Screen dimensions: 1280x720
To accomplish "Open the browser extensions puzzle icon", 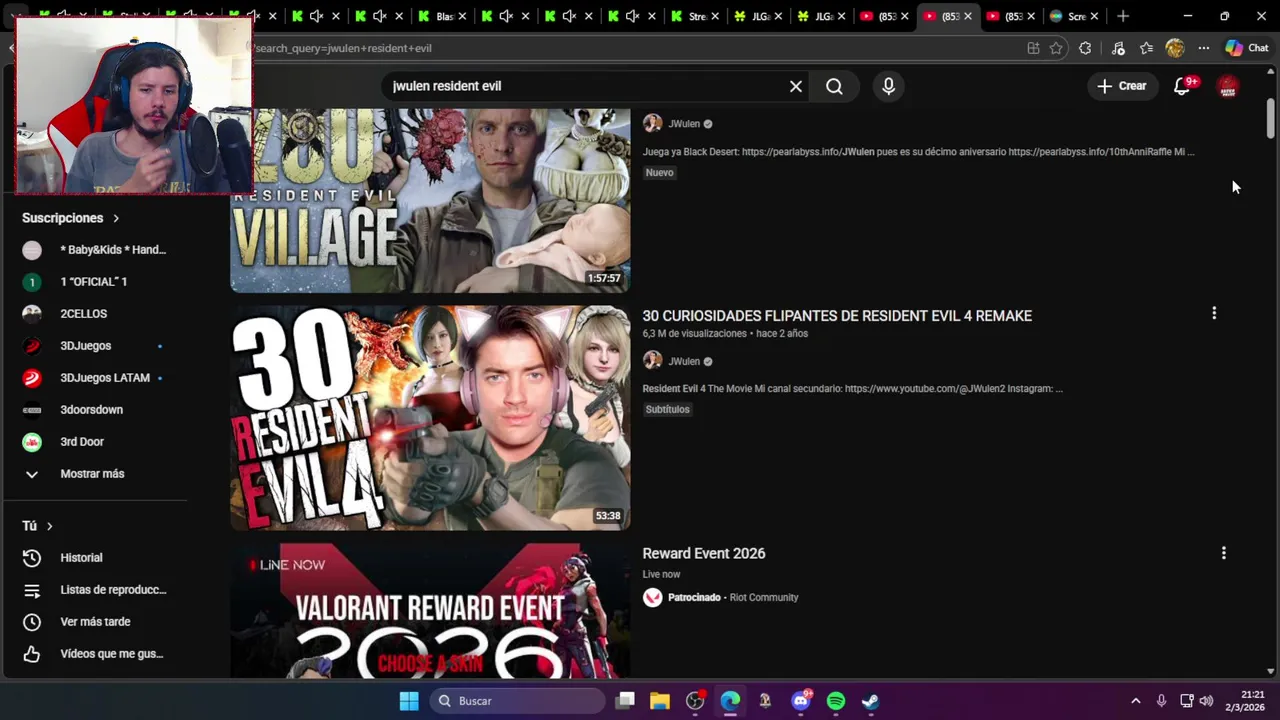I will [1085, 48].
